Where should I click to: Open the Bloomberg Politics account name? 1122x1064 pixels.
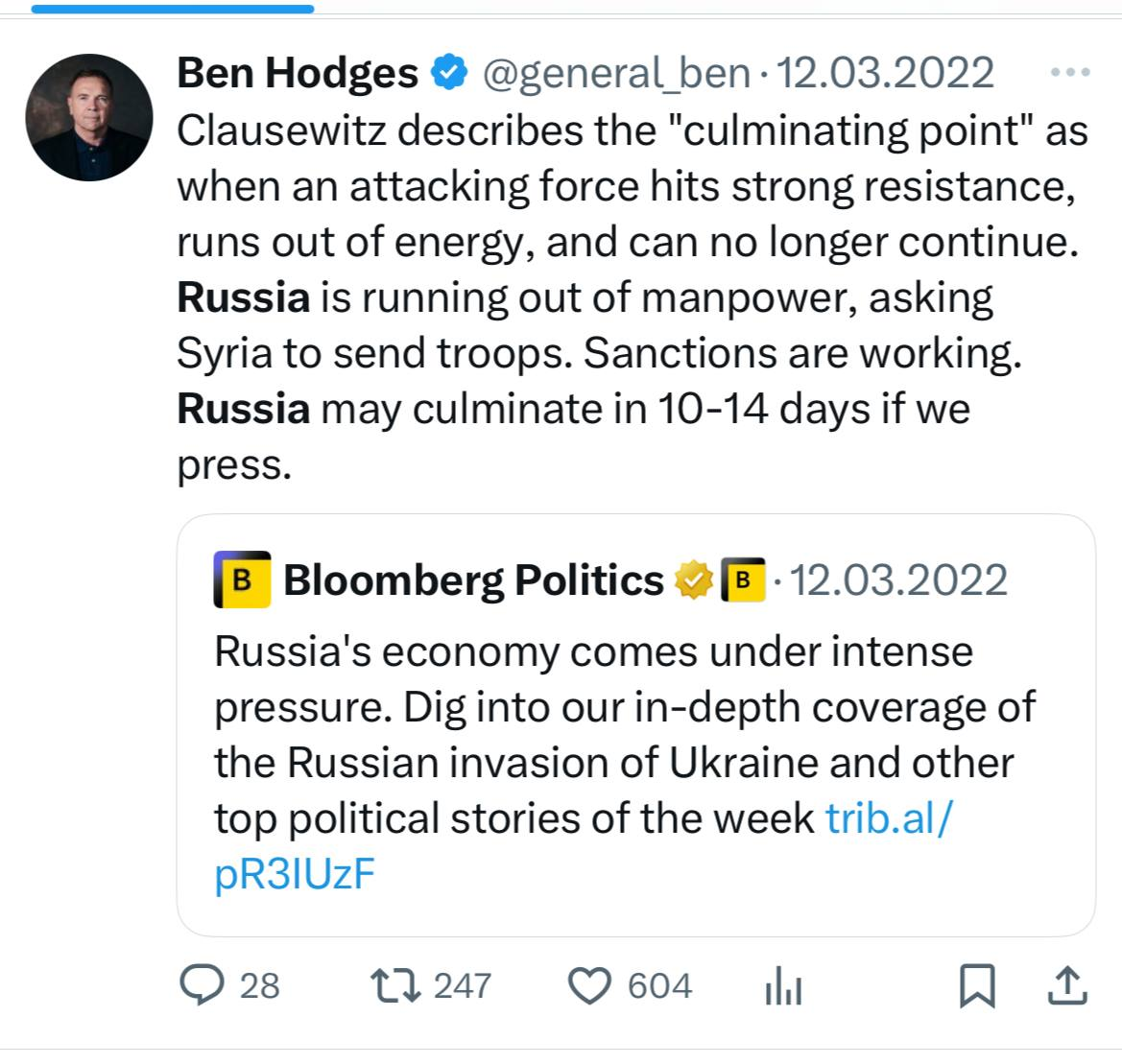(473, 580)
